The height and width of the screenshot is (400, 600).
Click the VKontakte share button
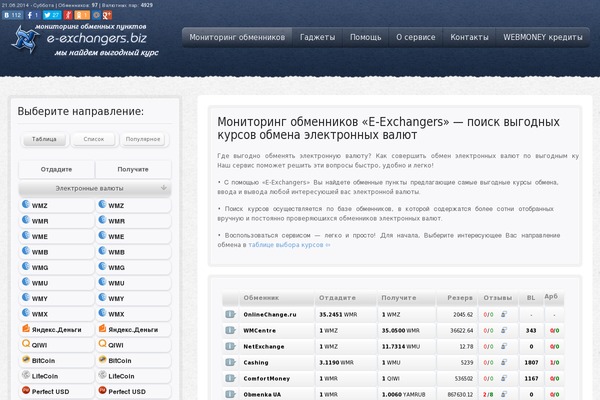point(12,15)
